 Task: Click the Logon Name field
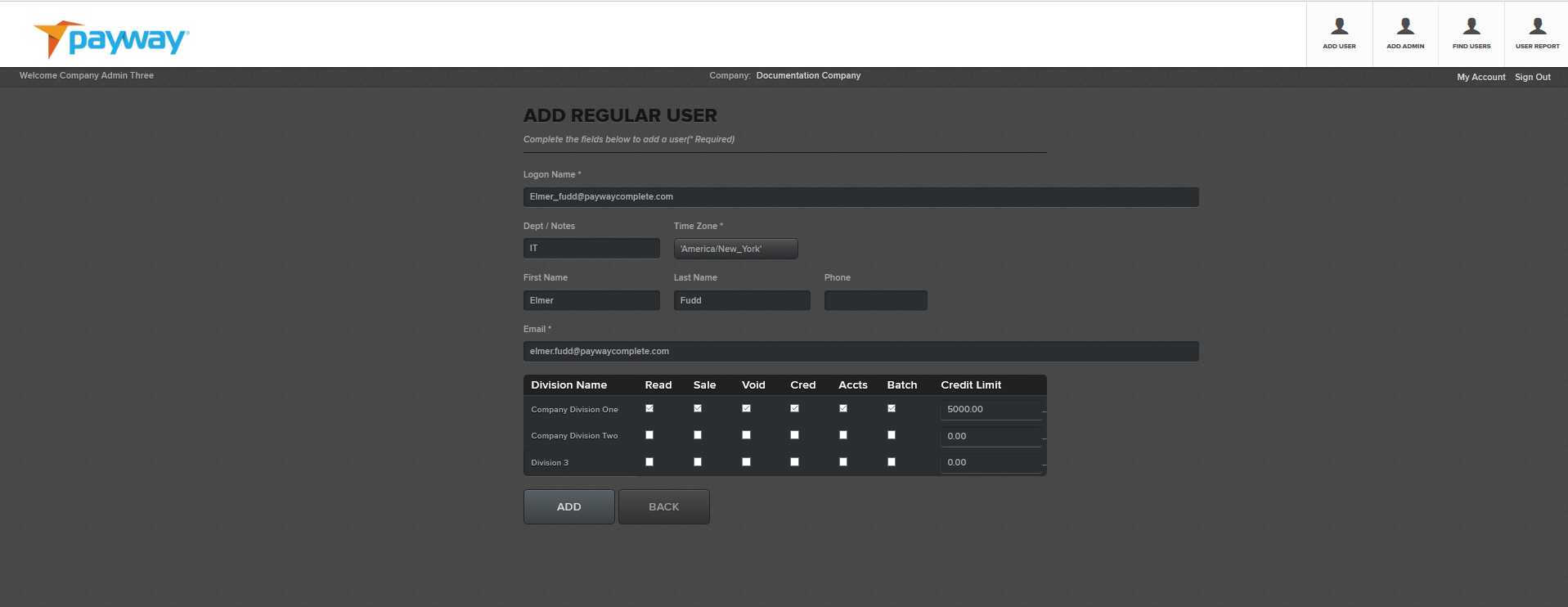click(860, 197)
